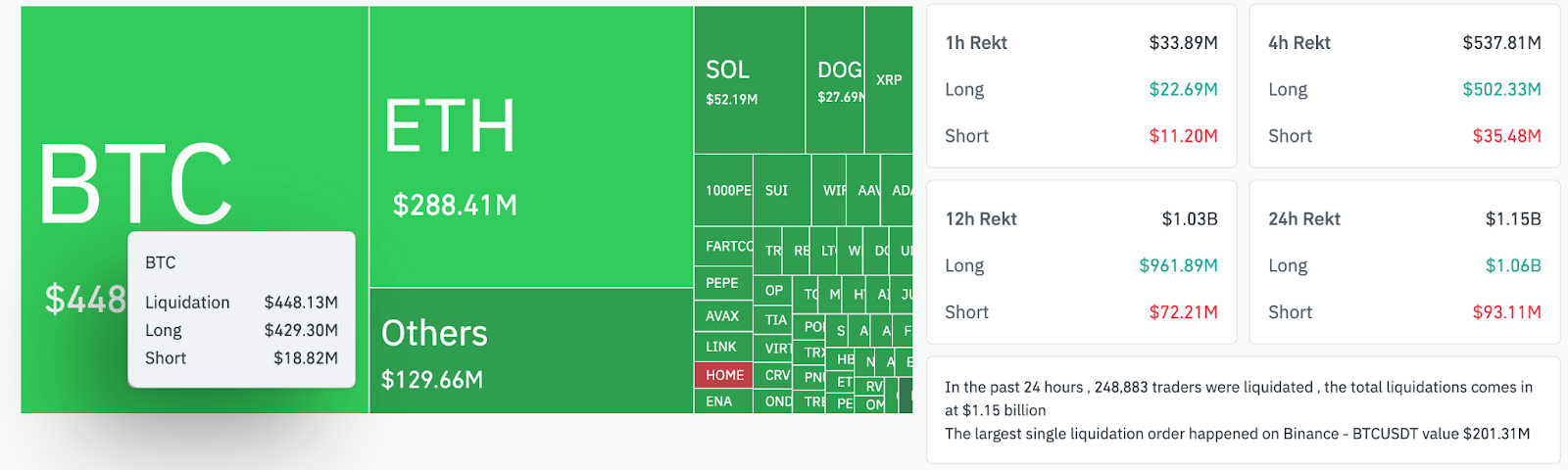This screenshot has width=1568, height=470.
Task: Click the SUI heatmap tile
Action: pos(781,191)
